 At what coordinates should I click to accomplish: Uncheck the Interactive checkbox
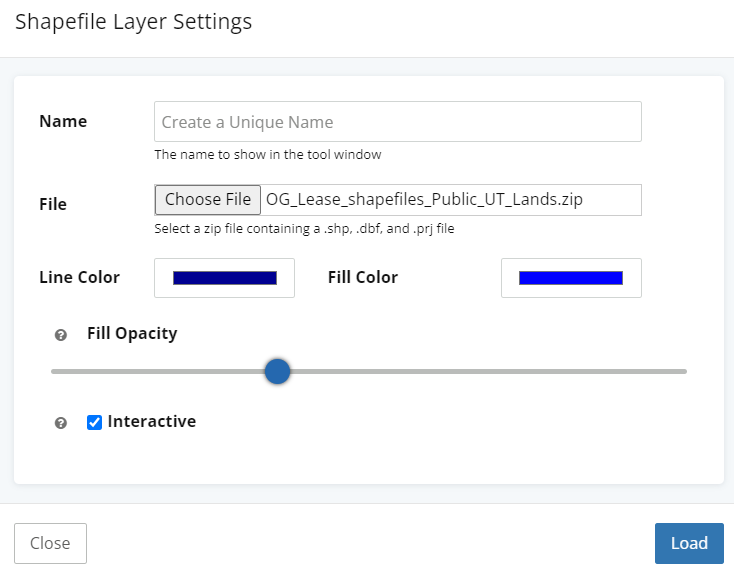tap(95, 422)
